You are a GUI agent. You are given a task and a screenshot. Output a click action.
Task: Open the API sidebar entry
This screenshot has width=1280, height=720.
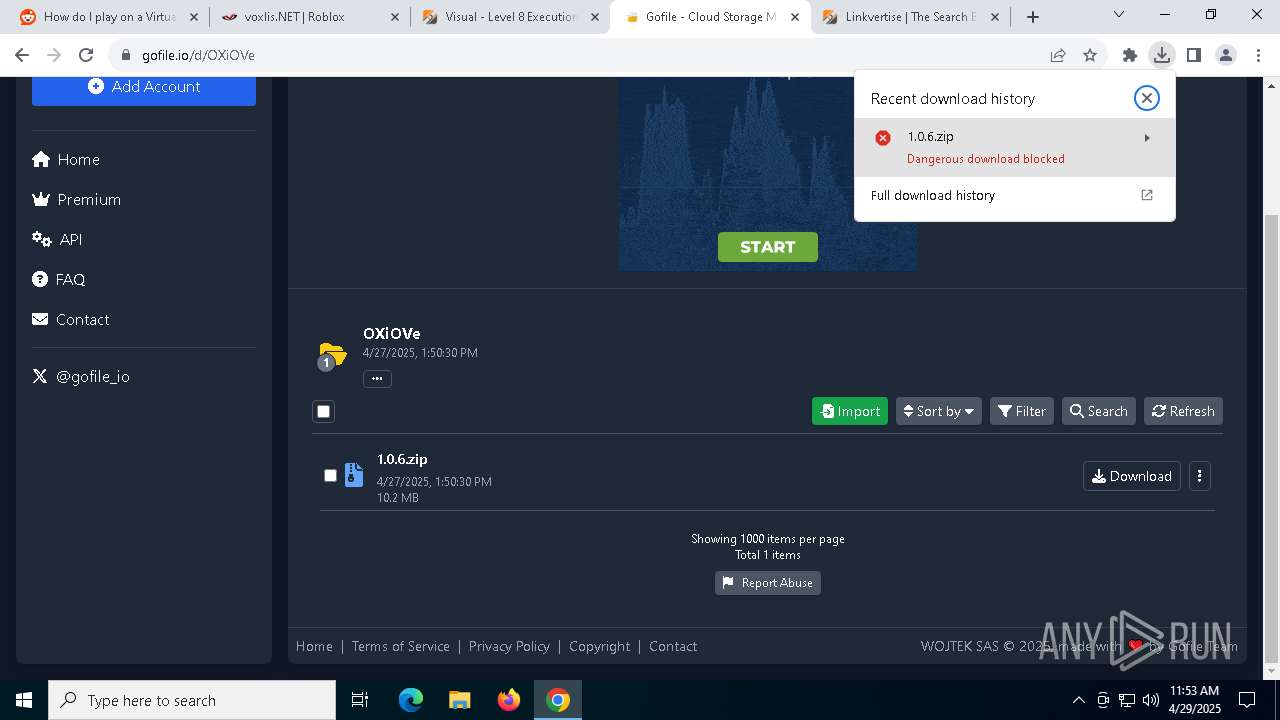pyautogui.click(x=57, y=240)
